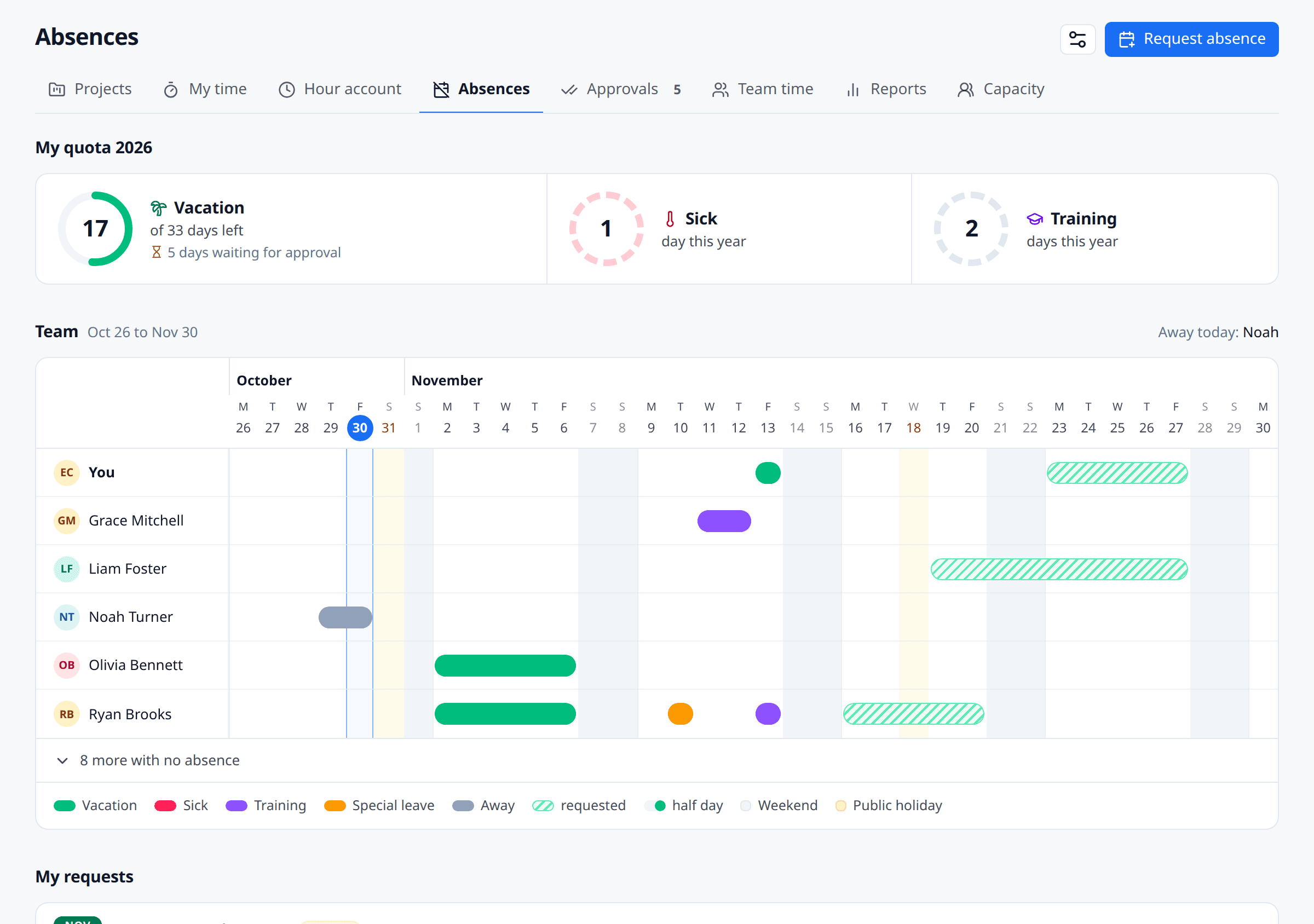The image size is (1314, 924).
Task: Click Noah Turner's NT avatar
Action: point(66,617)
